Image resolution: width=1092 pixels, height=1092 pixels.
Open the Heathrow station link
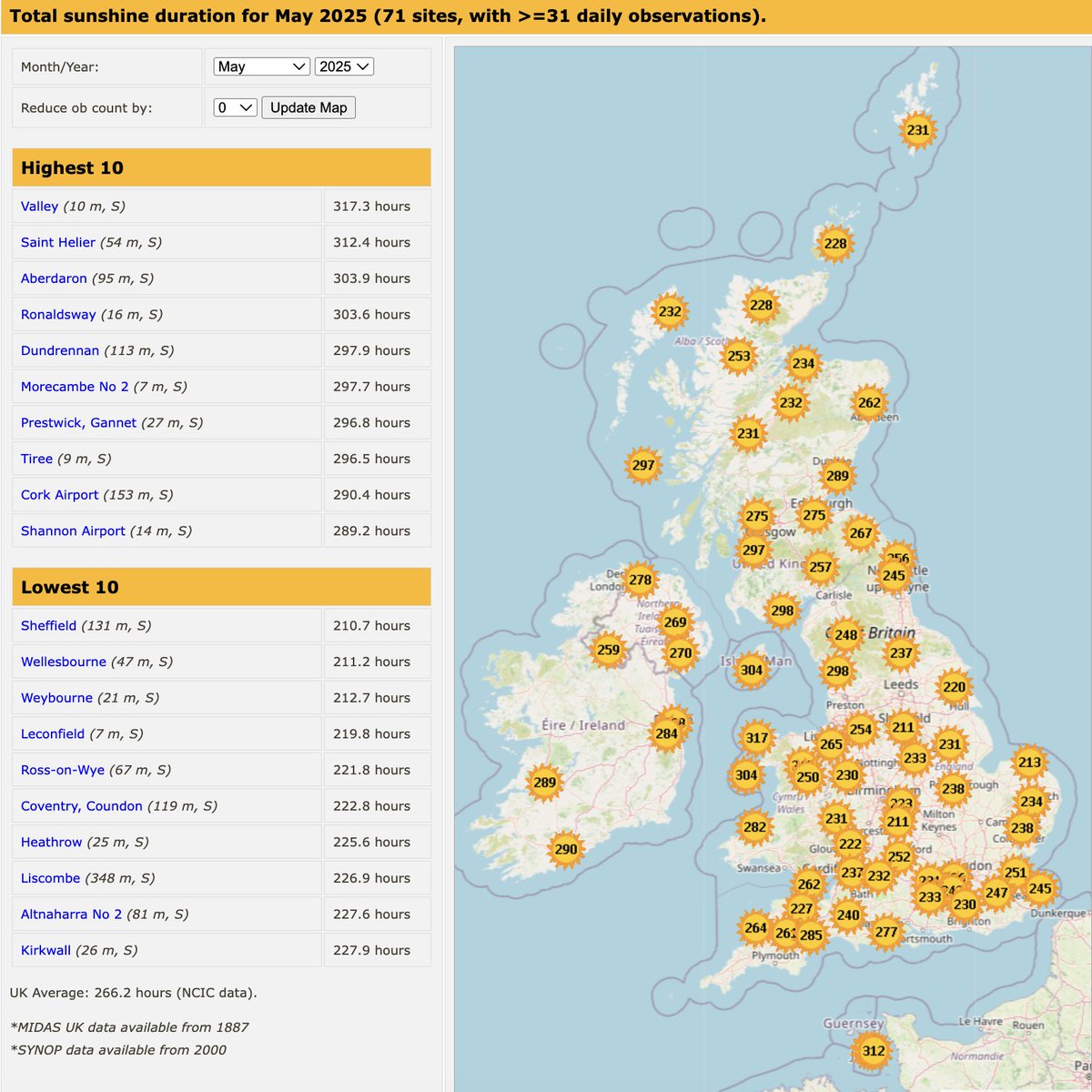click(x=51, y=843)
